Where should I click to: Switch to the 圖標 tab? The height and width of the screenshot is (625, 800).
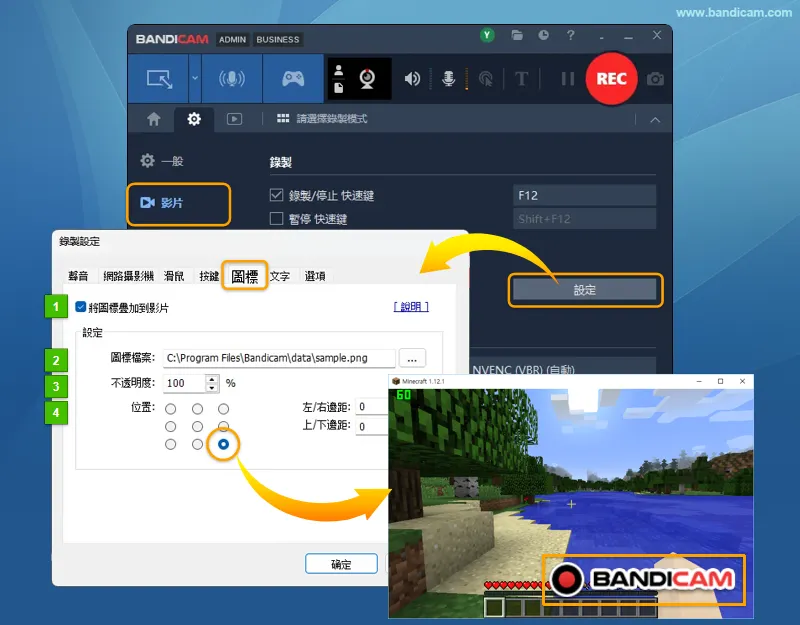click(x=245, y=276)
